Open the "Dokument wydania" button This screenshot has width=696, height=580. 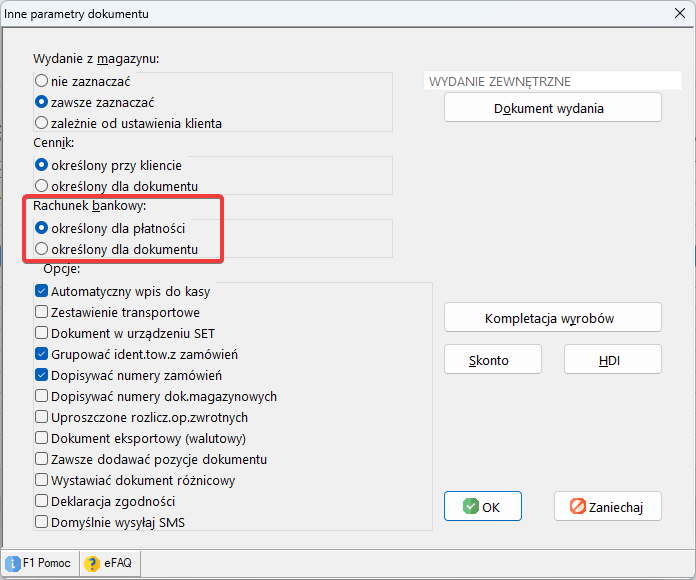553,107
